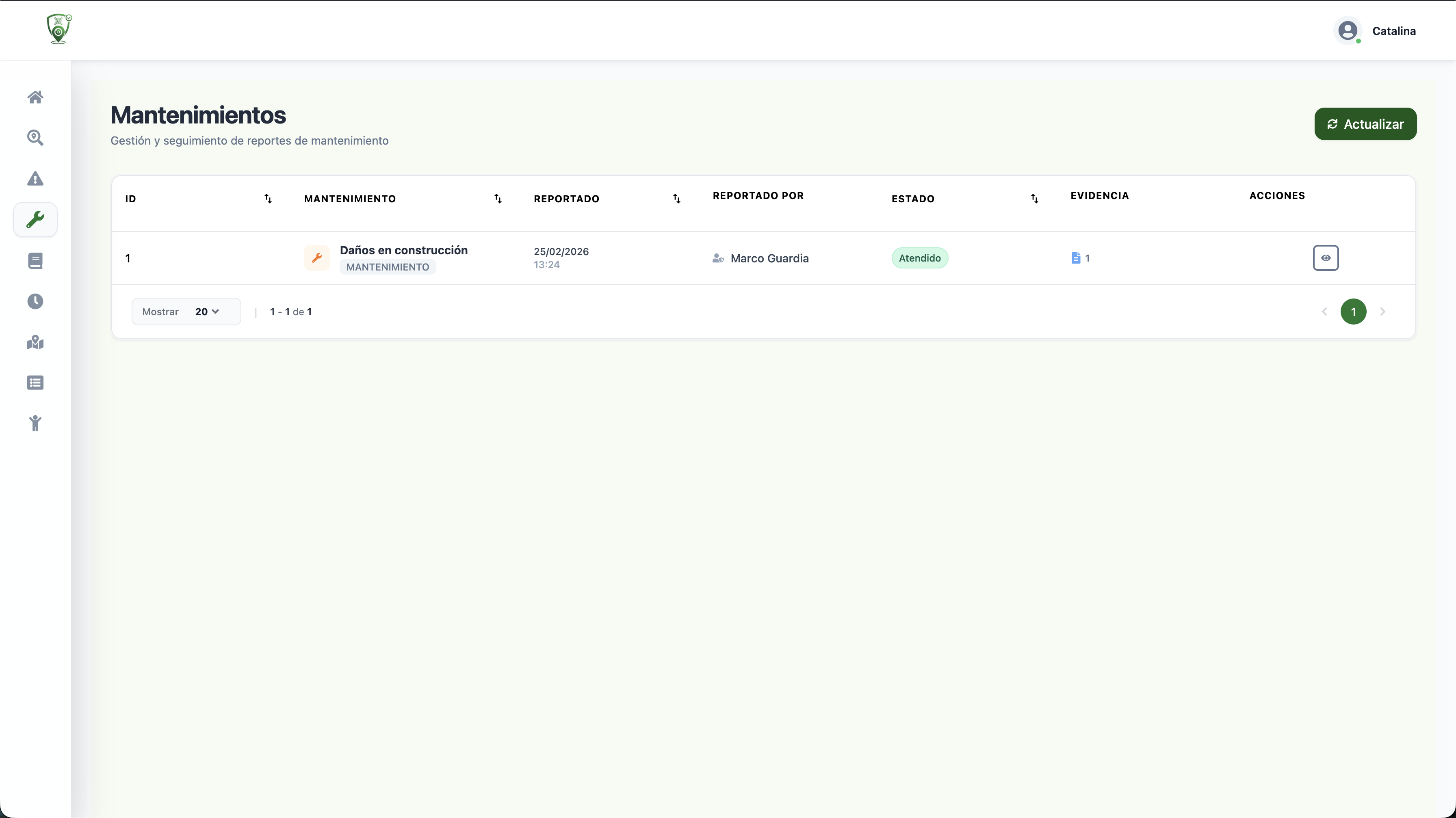Open the Catalina user profile menu

(1376, 31)
